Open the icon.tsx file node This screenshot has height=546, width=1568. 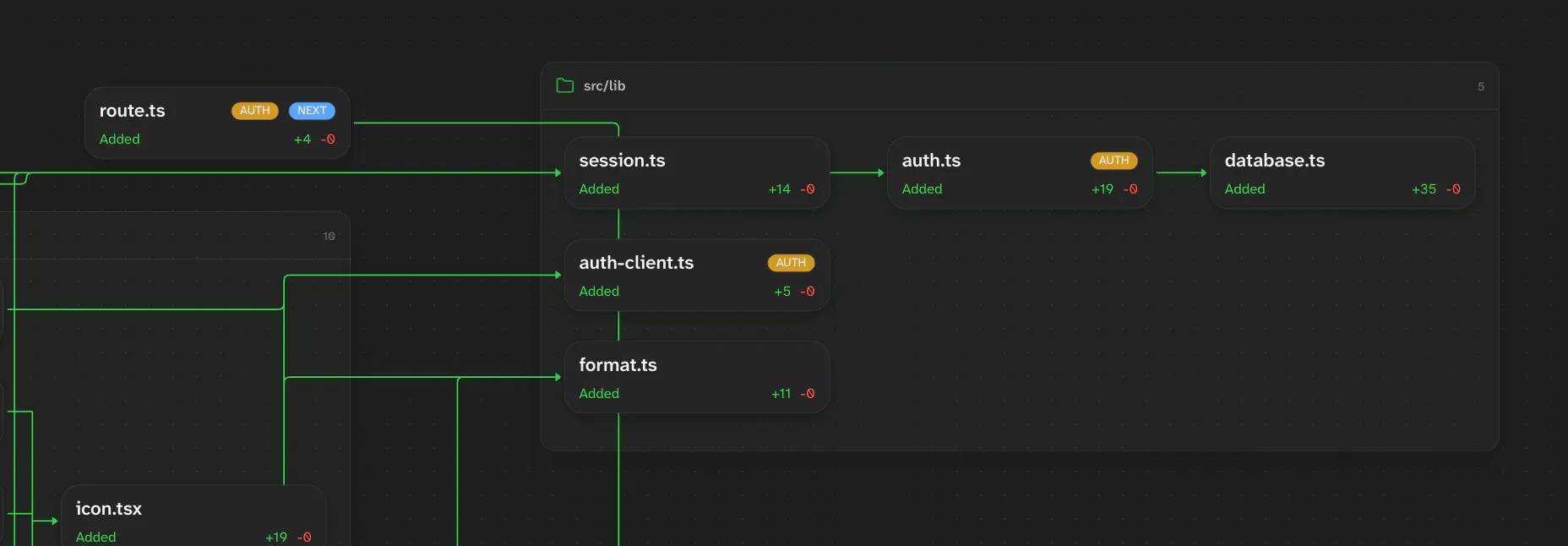[193, 516]
